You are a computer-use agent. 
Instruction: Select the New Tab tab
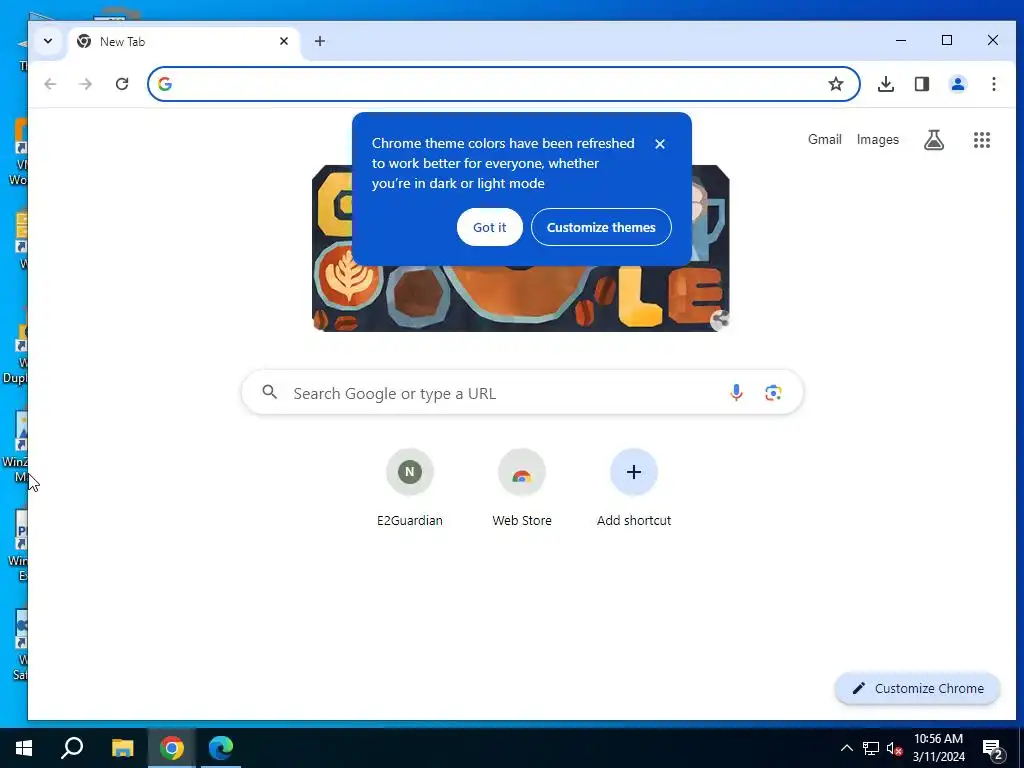184,42
